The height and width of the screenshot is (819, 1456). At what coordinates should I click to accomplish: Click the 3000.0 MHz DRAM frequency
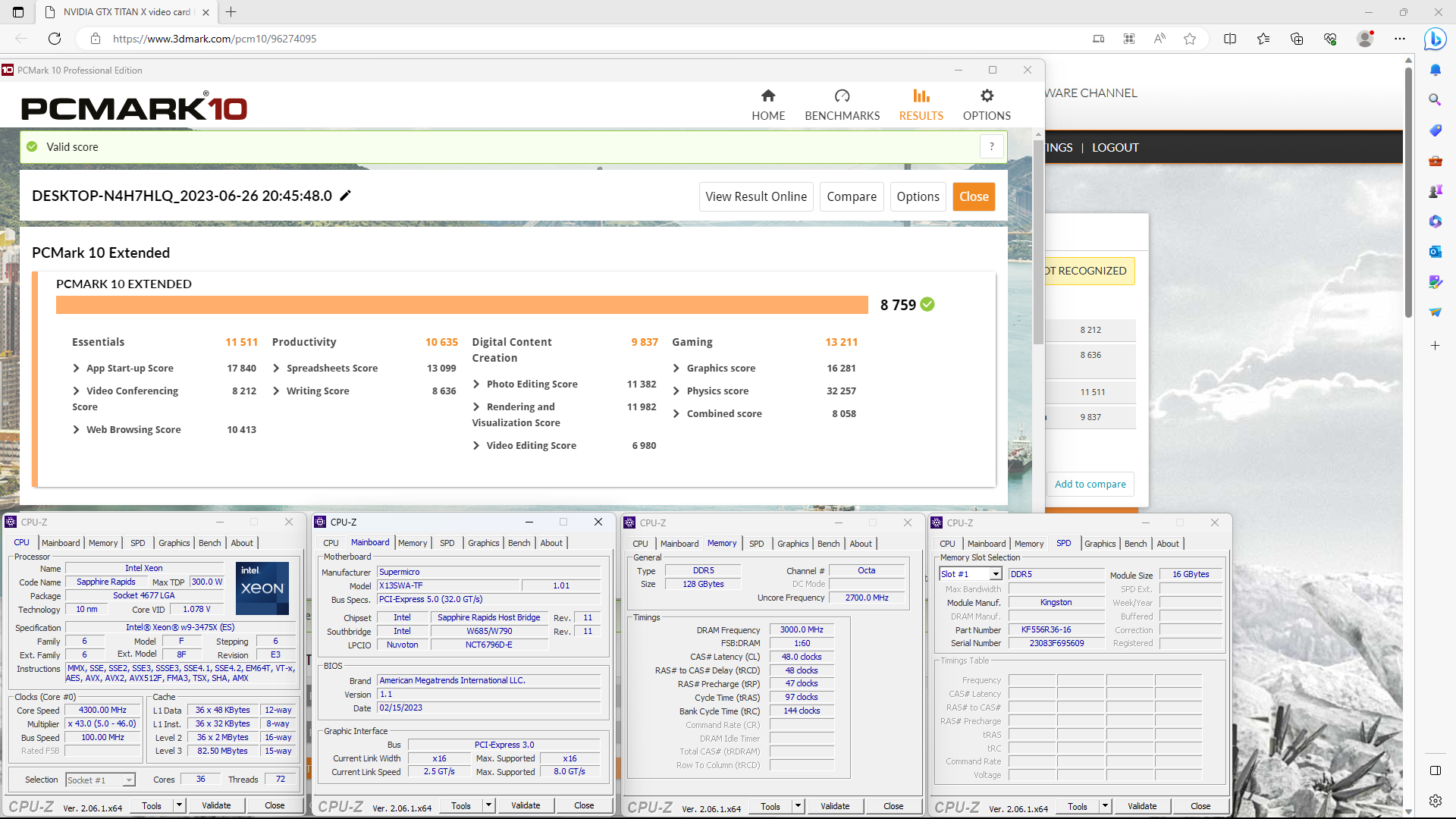click(802, 629)
